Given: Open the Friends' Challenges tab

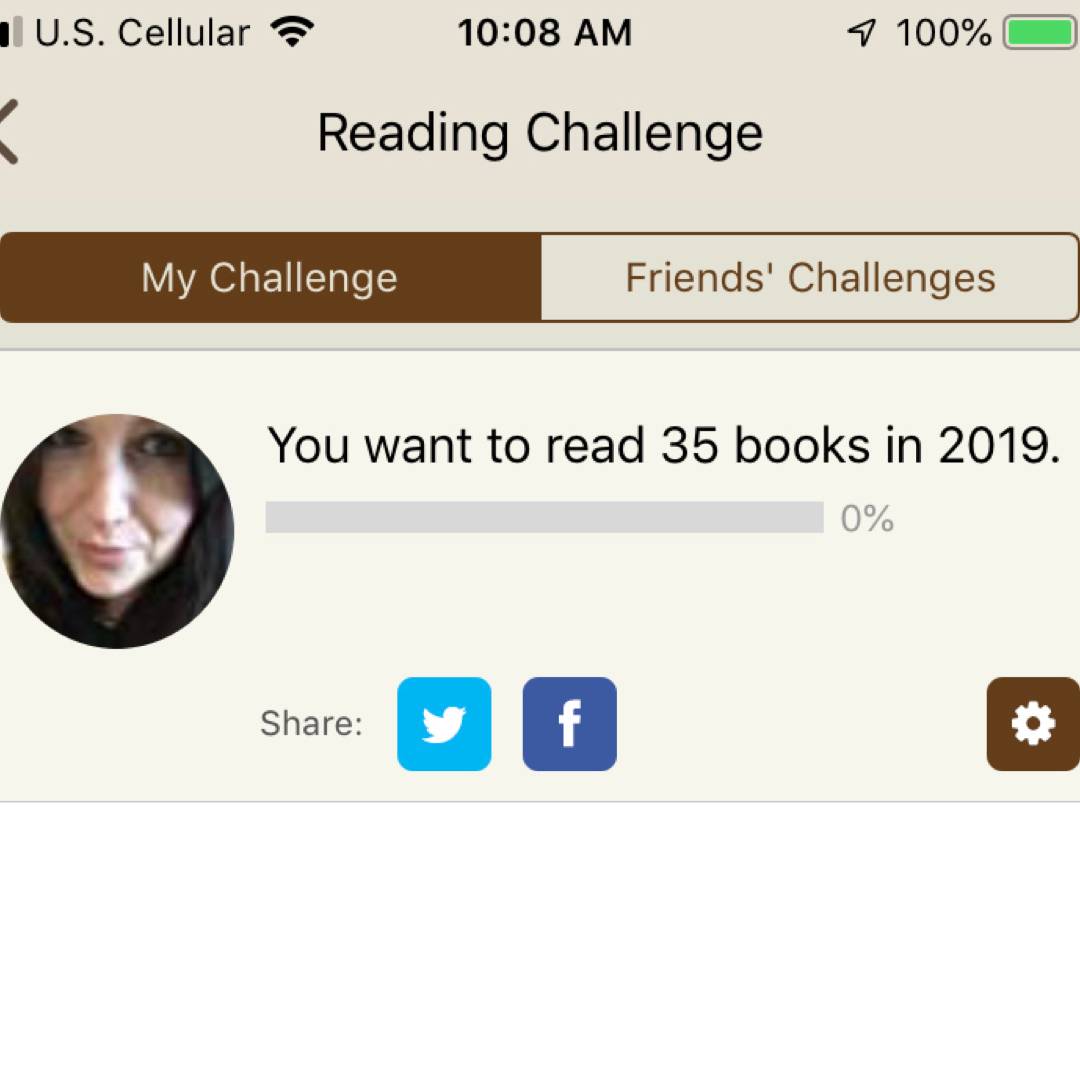Looking at the screenshot, I should pyautogui.click(x=810, y=277).
